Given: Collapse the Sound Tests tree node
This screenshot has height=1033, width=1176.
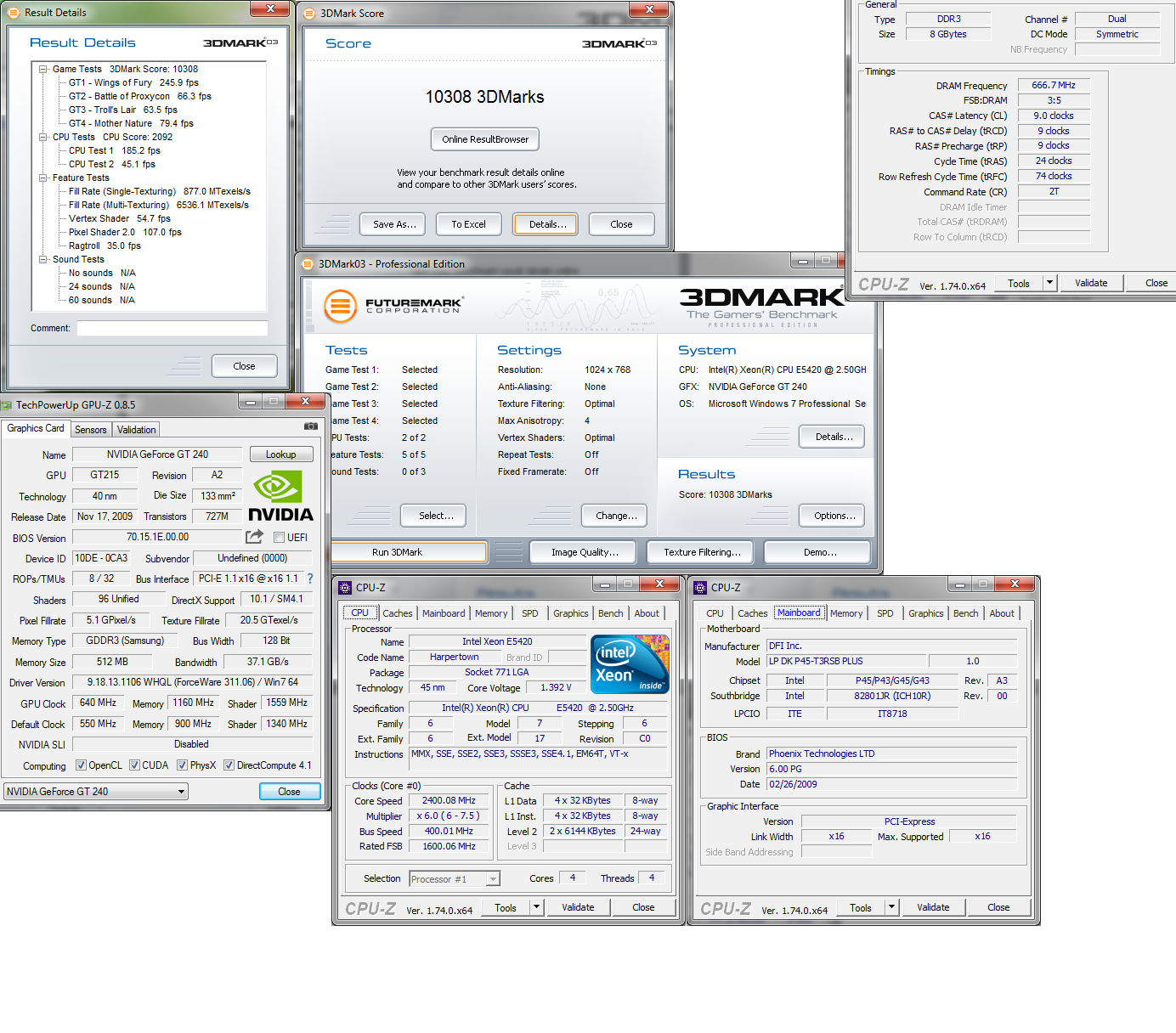Looking at the screenshot, I should point(42,260).
